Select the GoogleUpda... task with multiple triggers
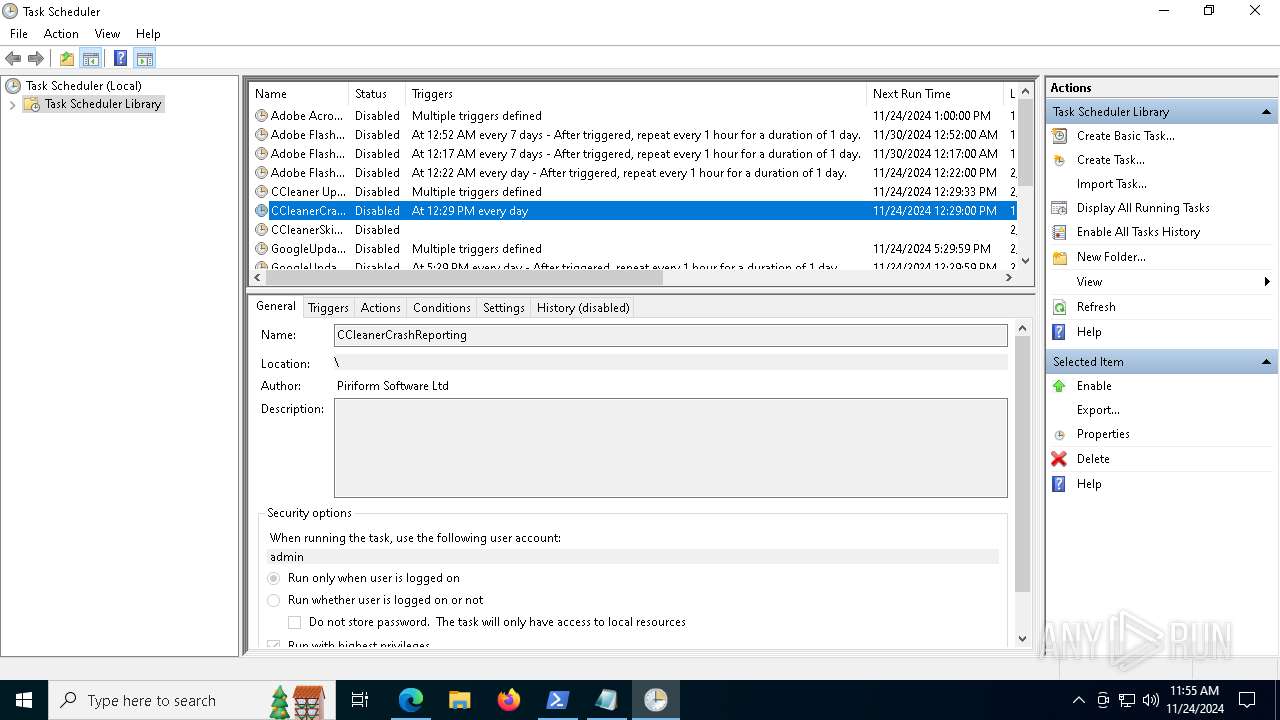The image size is (1280, 720). (x=633, y=249)
